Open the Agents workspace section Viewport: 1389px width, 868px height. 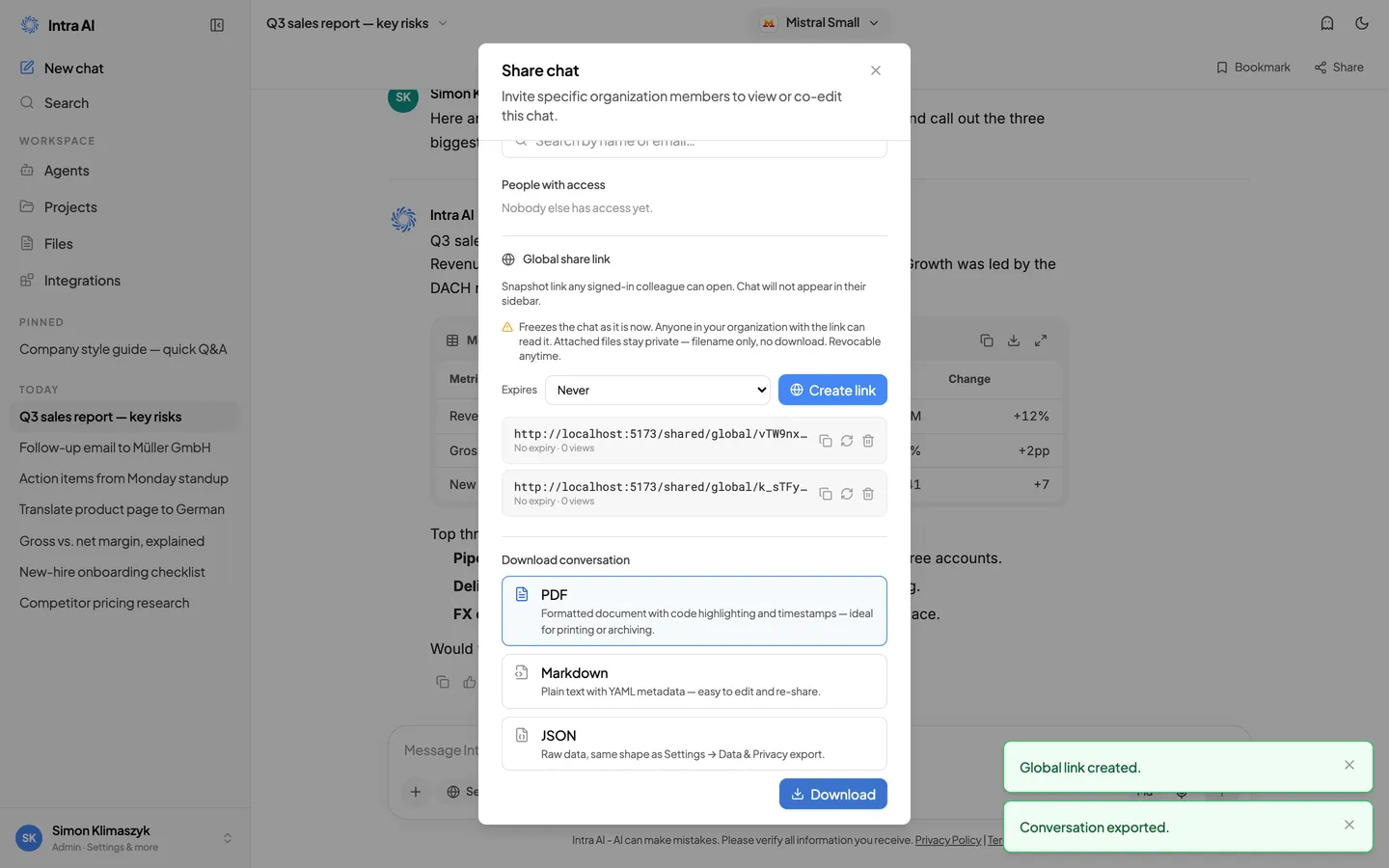coord(125,171)
